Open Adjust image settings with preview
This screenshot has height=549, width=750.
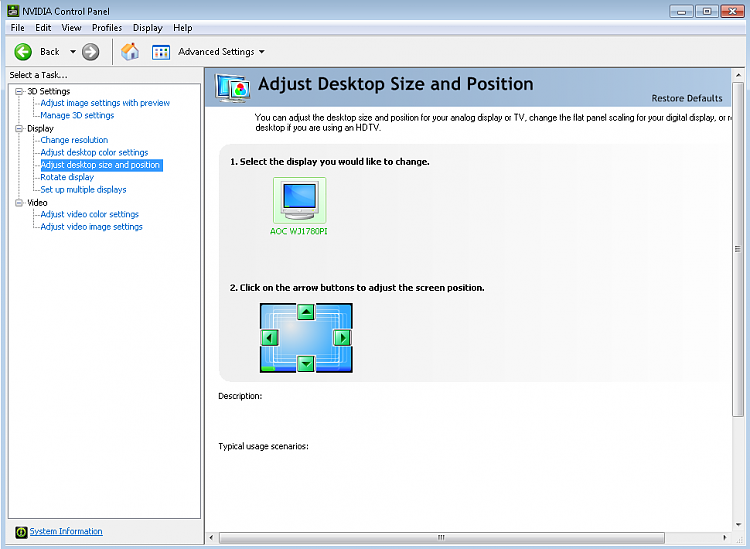105,103
